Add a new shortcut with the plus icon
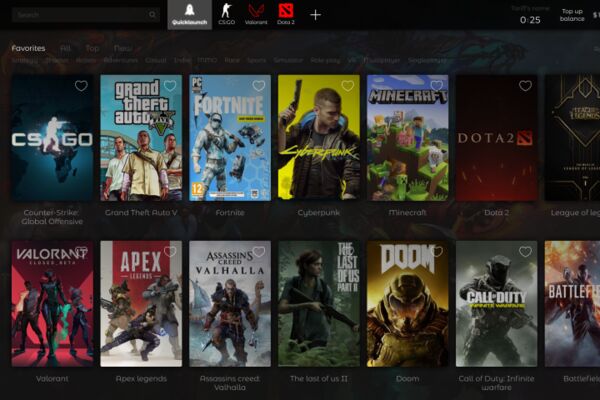This screenshot has width=600, height=400. (315, 15)
